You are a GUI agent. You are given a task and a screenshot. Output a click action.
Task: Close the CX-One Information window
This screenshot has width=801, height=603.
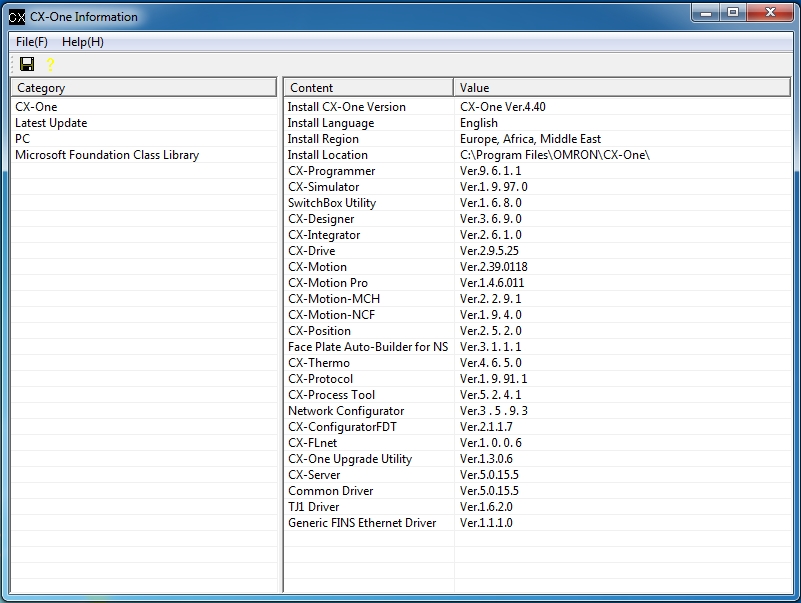770,13
